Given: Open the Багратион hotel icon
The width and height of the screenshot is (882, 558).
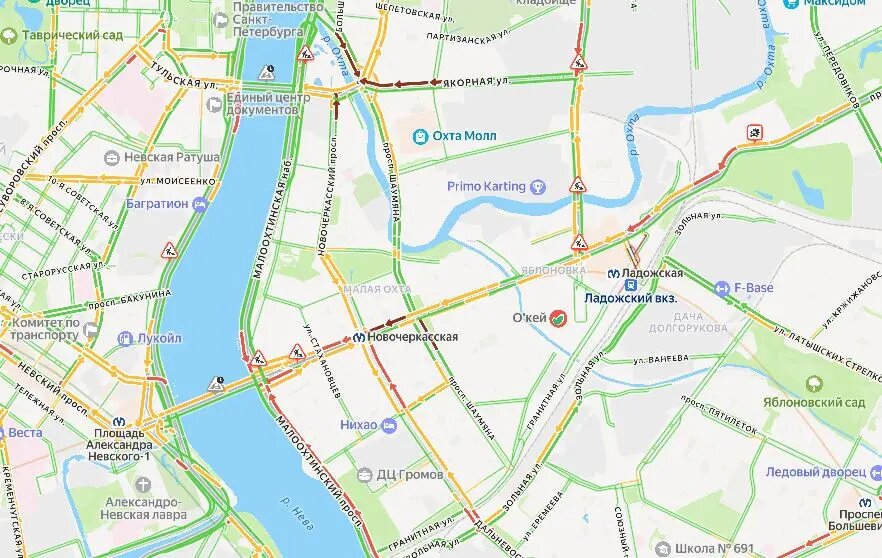Looking at the screenshot, I should 200,204.
